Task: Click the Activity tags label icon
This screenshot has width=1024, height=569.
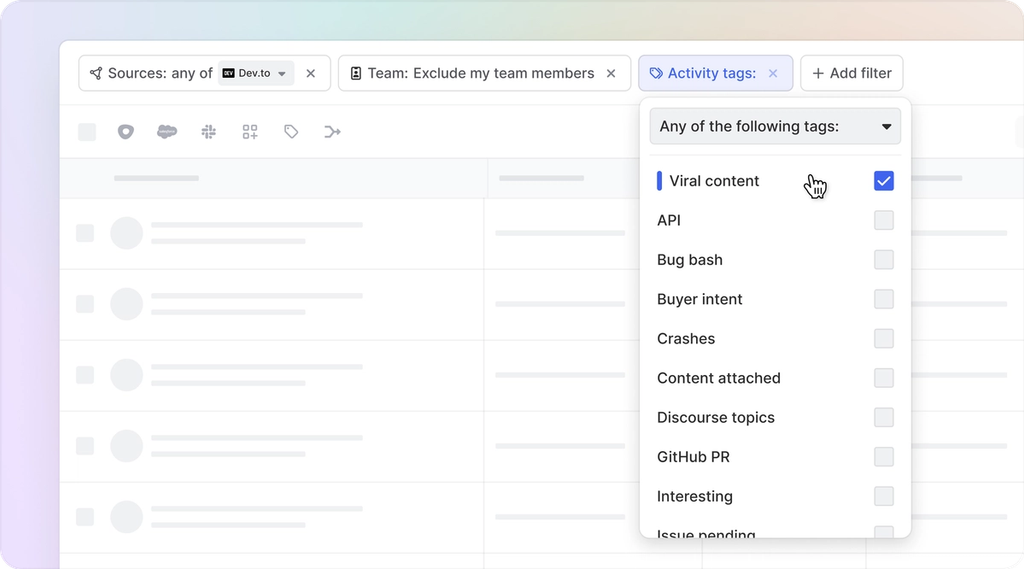Action: tap(656, 73)
